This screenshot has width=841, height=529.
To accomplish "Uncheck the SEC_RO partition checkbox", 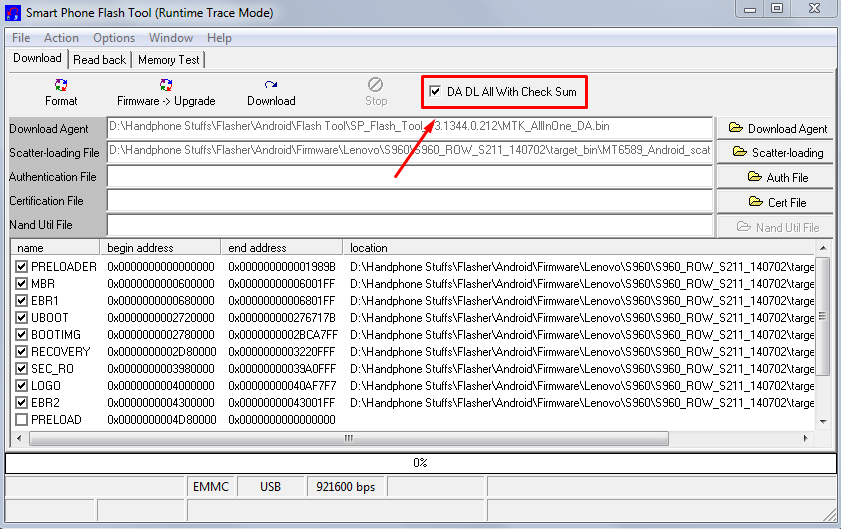I will [21, 369].
